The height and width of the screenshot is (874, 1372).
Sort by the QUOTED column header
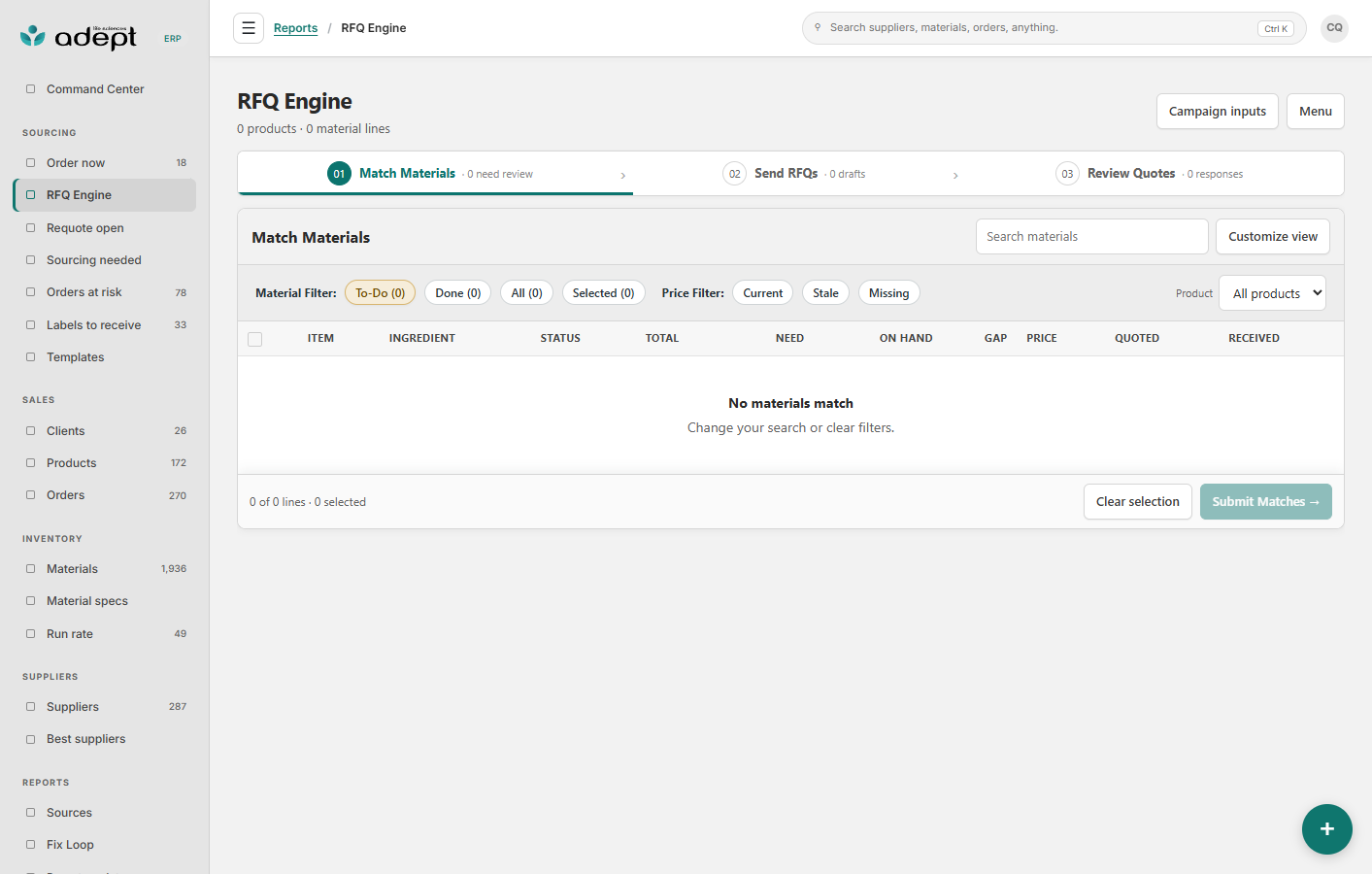pos(1136,338)
